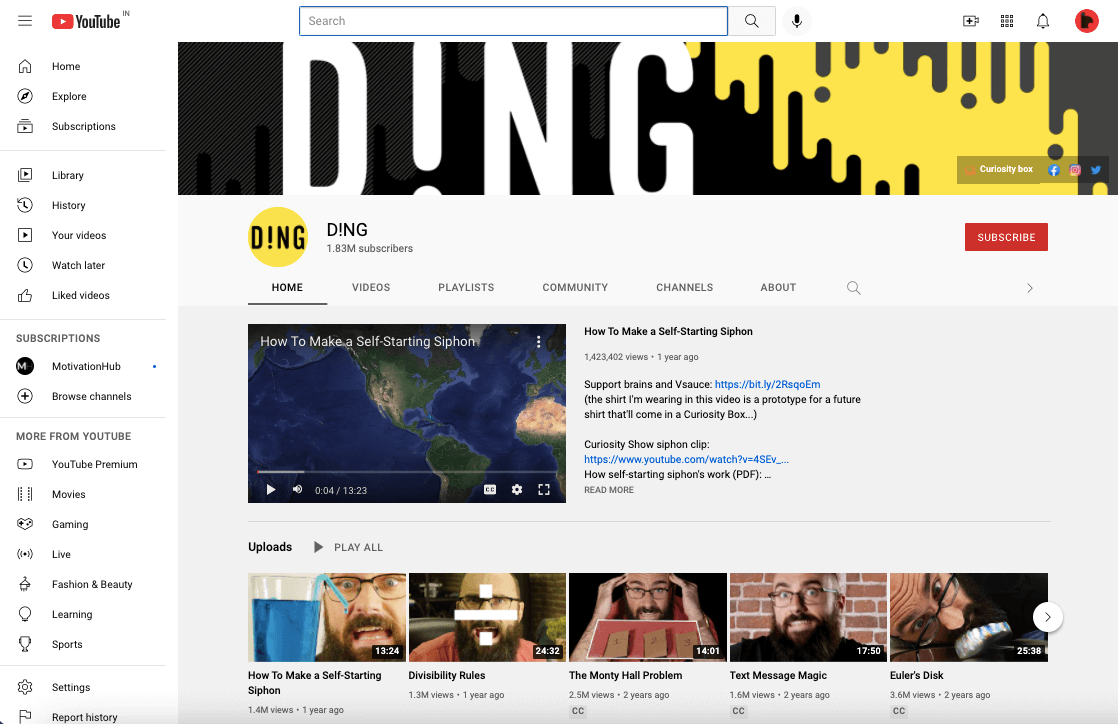The width and height of the screenshot is (1118, 724).
Task: Open the Divisibility Rules video thumbnail
Action: pos(487,617)
